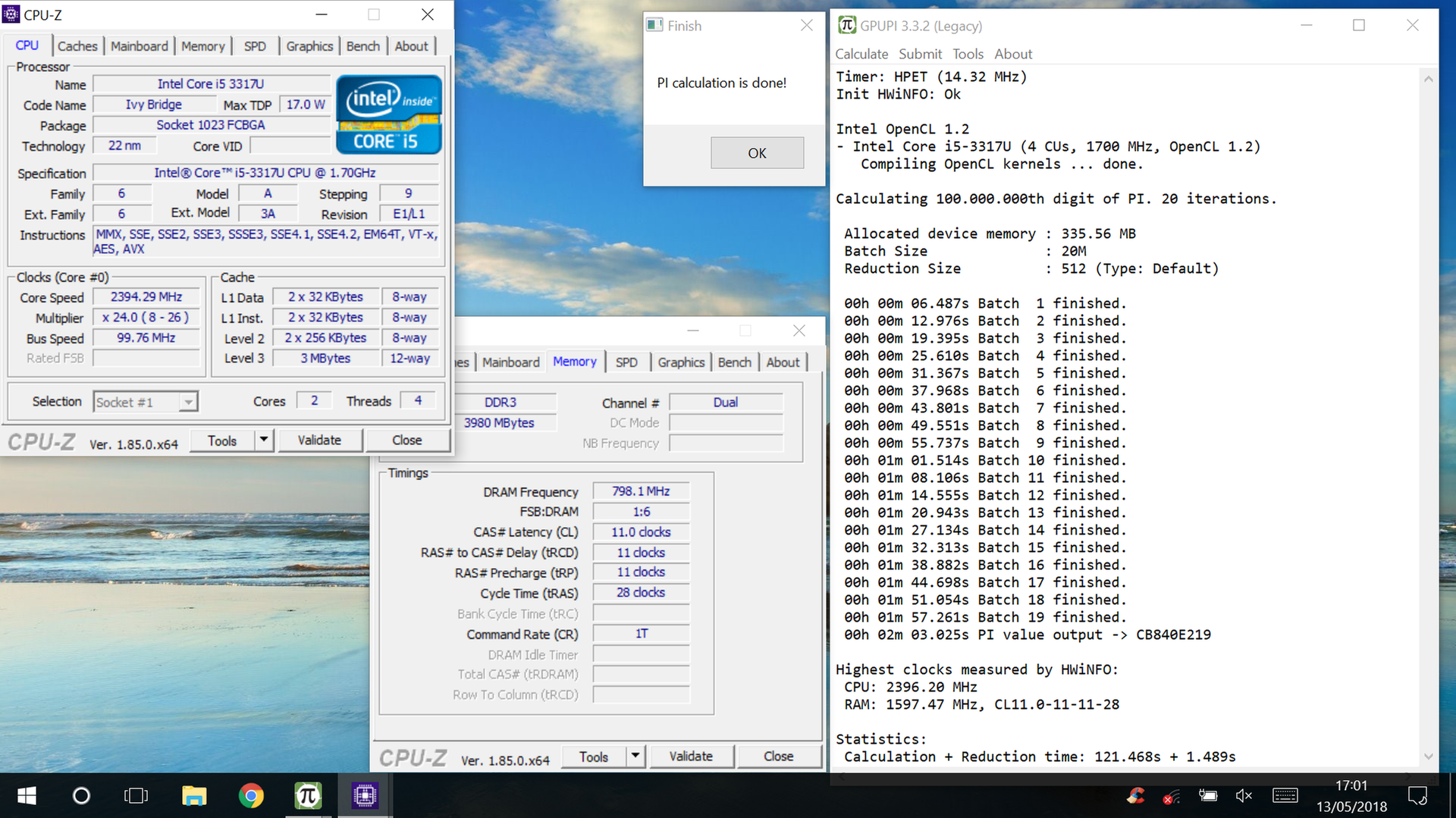The image size is (1456, 818).
Task: Click the CCleaner tray icon
Action: [1136, 795]
